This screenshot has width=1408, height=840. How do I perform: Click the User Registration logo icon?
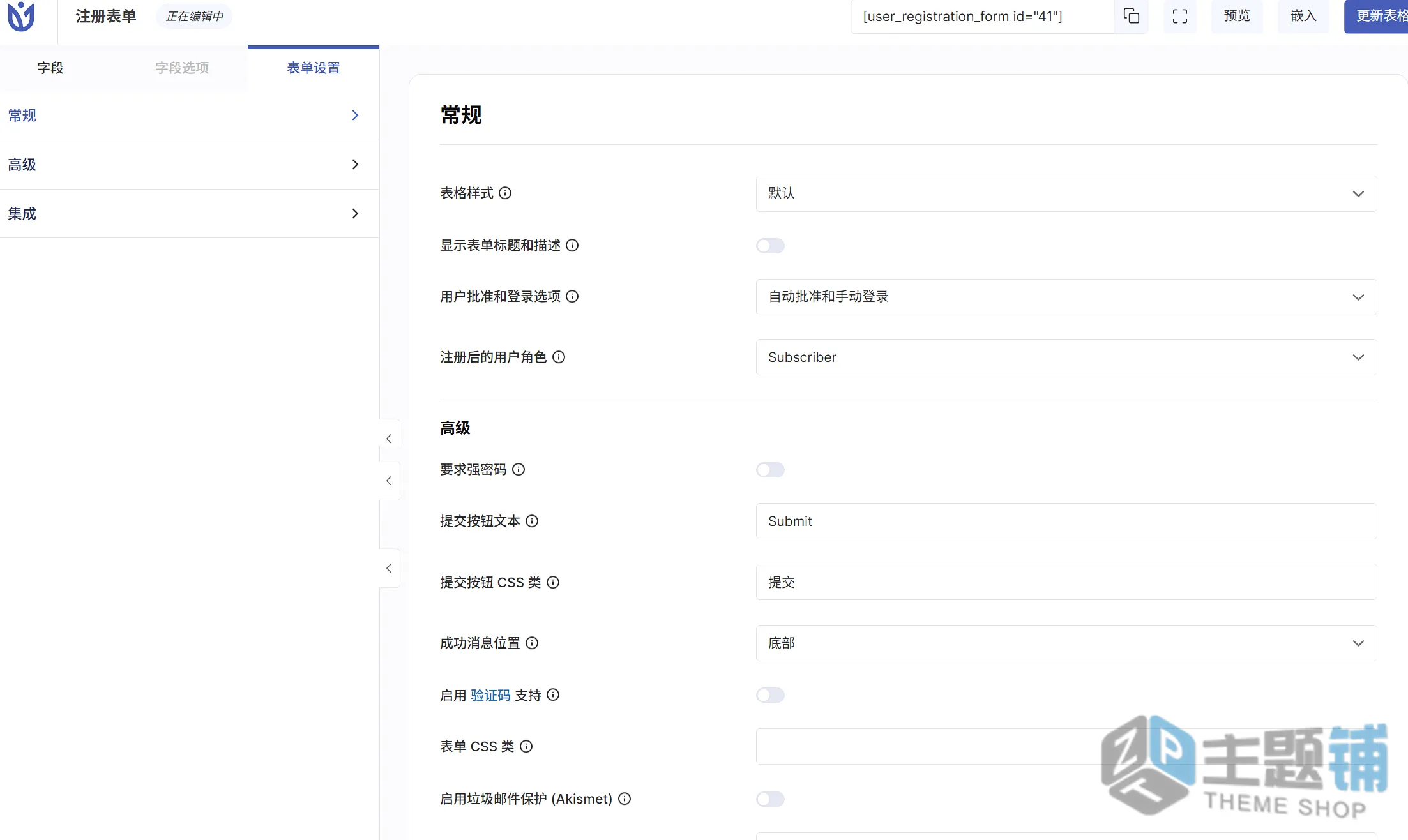tap(21, 16)
